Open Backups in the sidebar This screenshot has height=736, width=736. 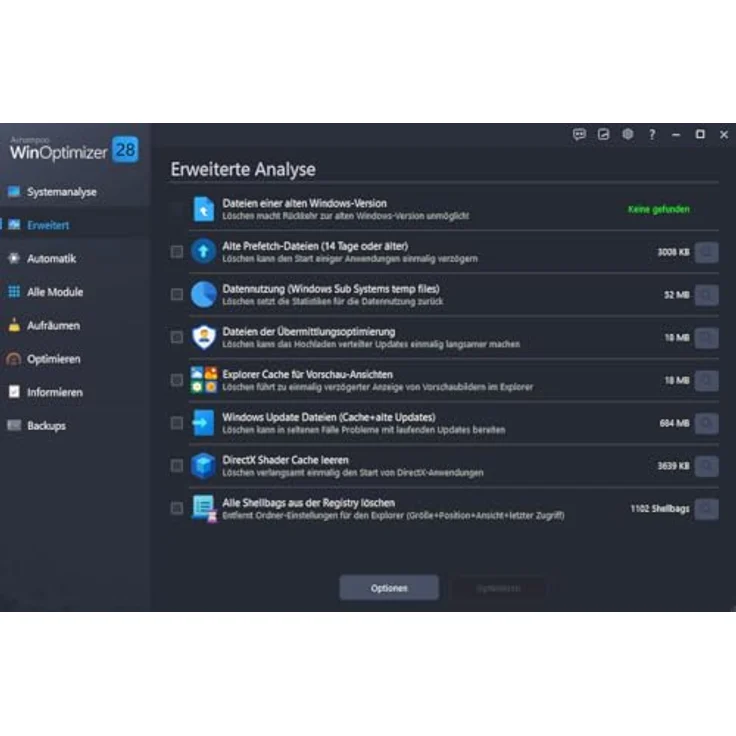[x=75, y=426]
